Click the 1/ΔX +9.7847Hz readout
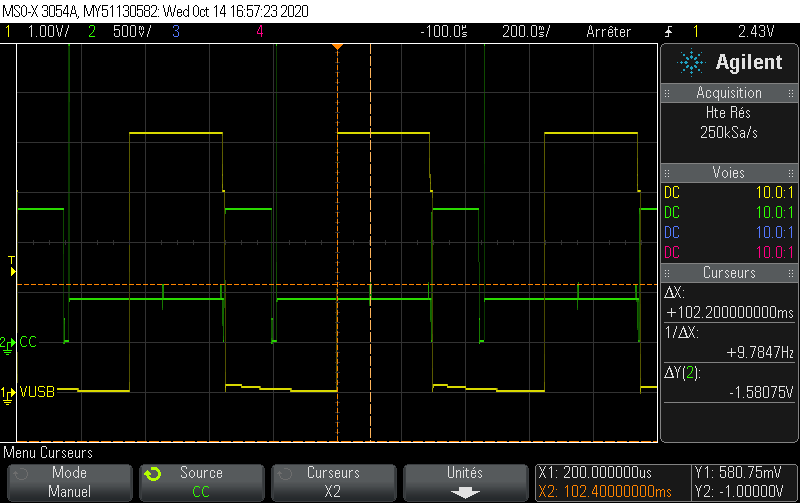The width and height of the screenshot is (800, 503). (x=729, y=342)
